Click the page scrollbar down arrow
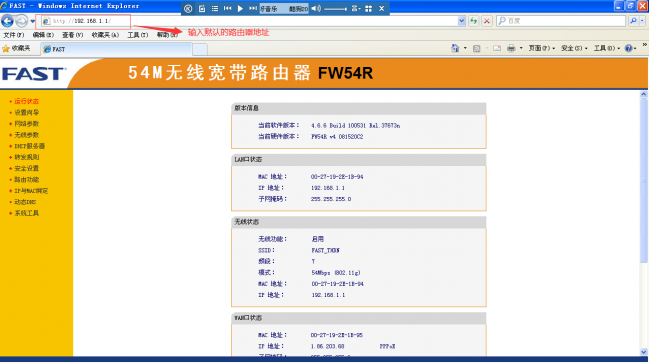Screen dimensions: 650x363 tap(644, 352)
